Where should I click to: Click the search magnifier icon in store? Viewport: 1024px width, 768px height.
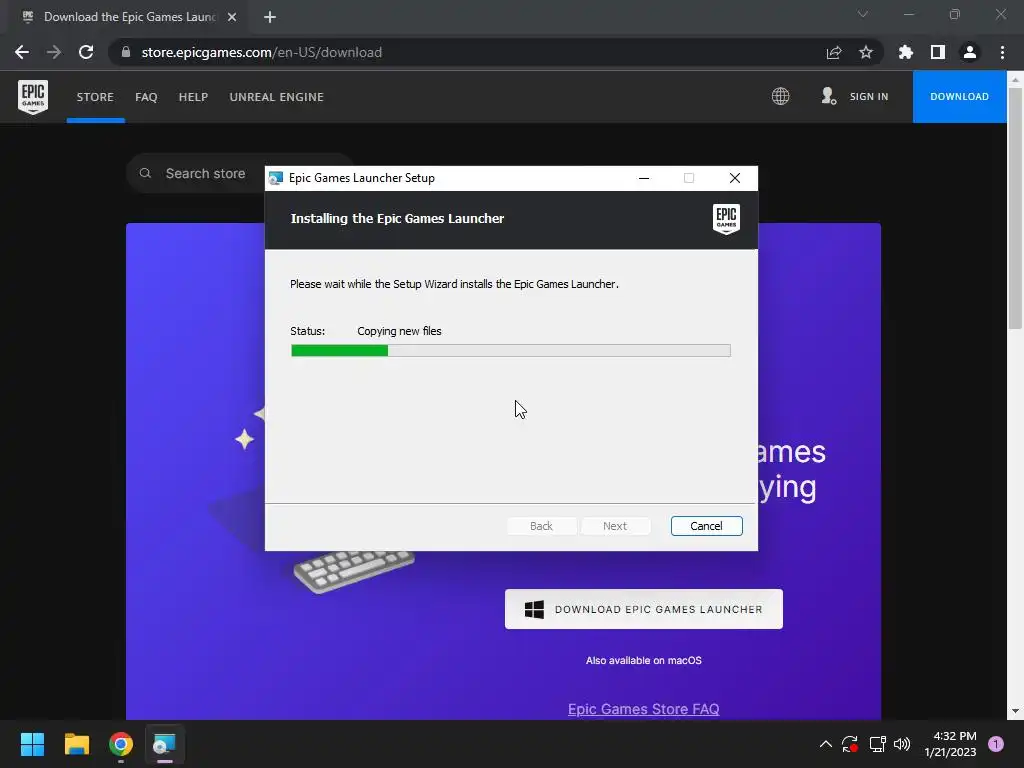click(145, 173)
